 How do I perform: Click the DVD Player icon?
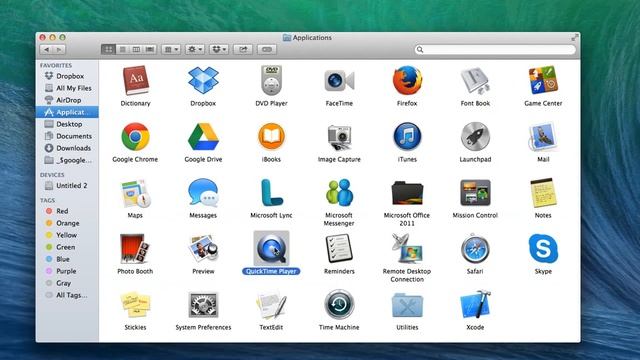point(271,80)
